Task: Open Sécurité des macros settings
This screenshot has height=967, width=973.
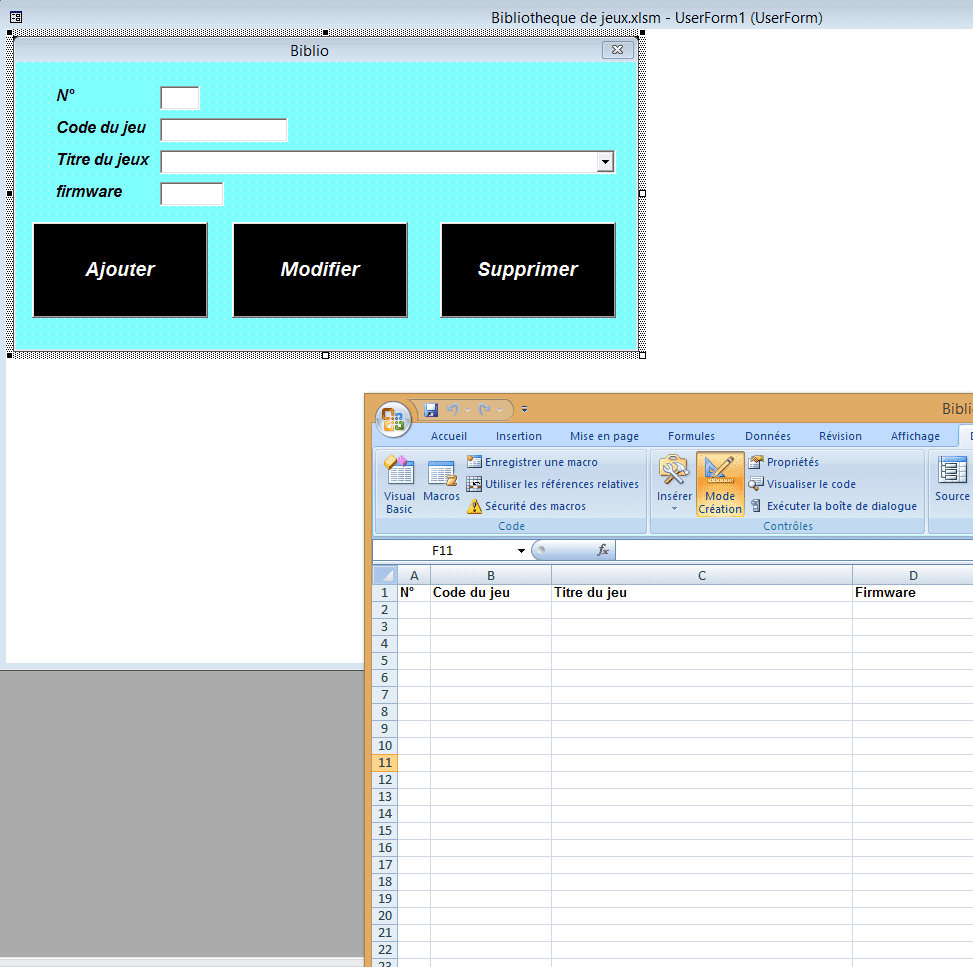Action: 526,506
